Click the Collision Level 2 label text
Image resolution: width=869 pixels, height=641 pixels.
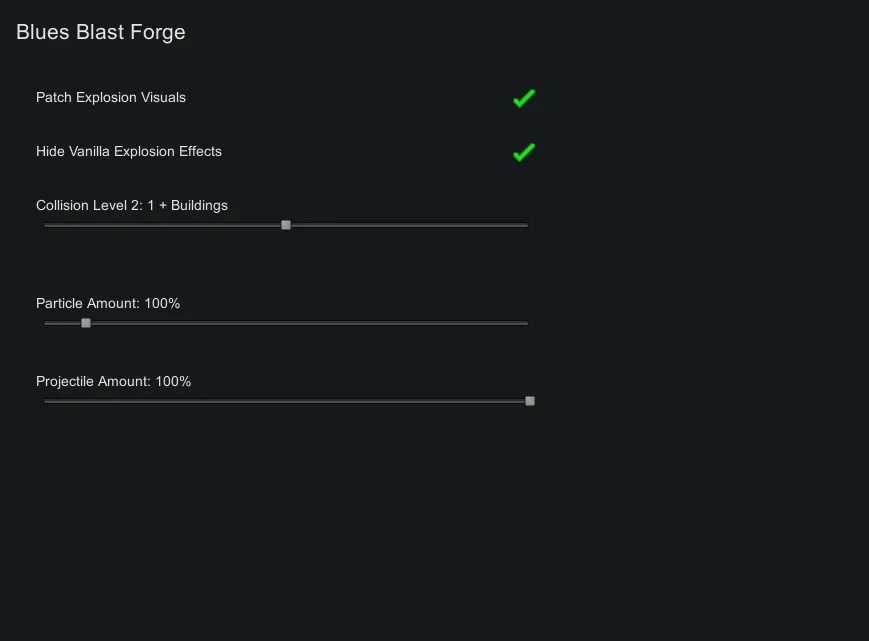click(132, 206)
